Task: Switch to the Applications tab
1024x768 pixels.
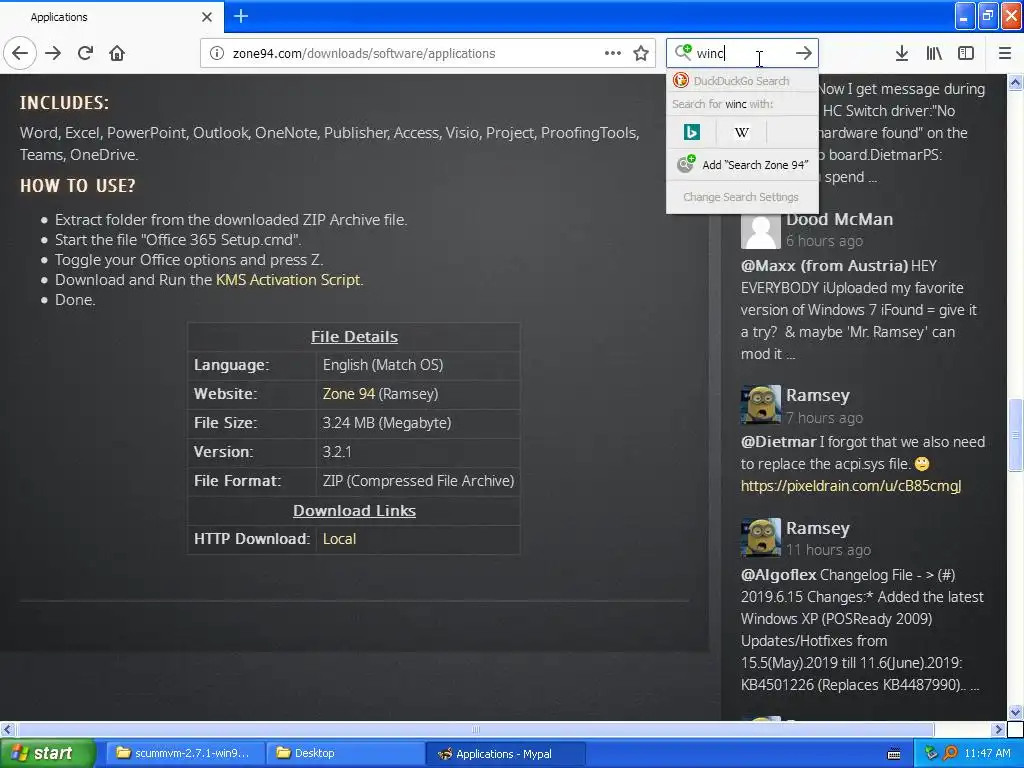Action: (x=111, y=16)
